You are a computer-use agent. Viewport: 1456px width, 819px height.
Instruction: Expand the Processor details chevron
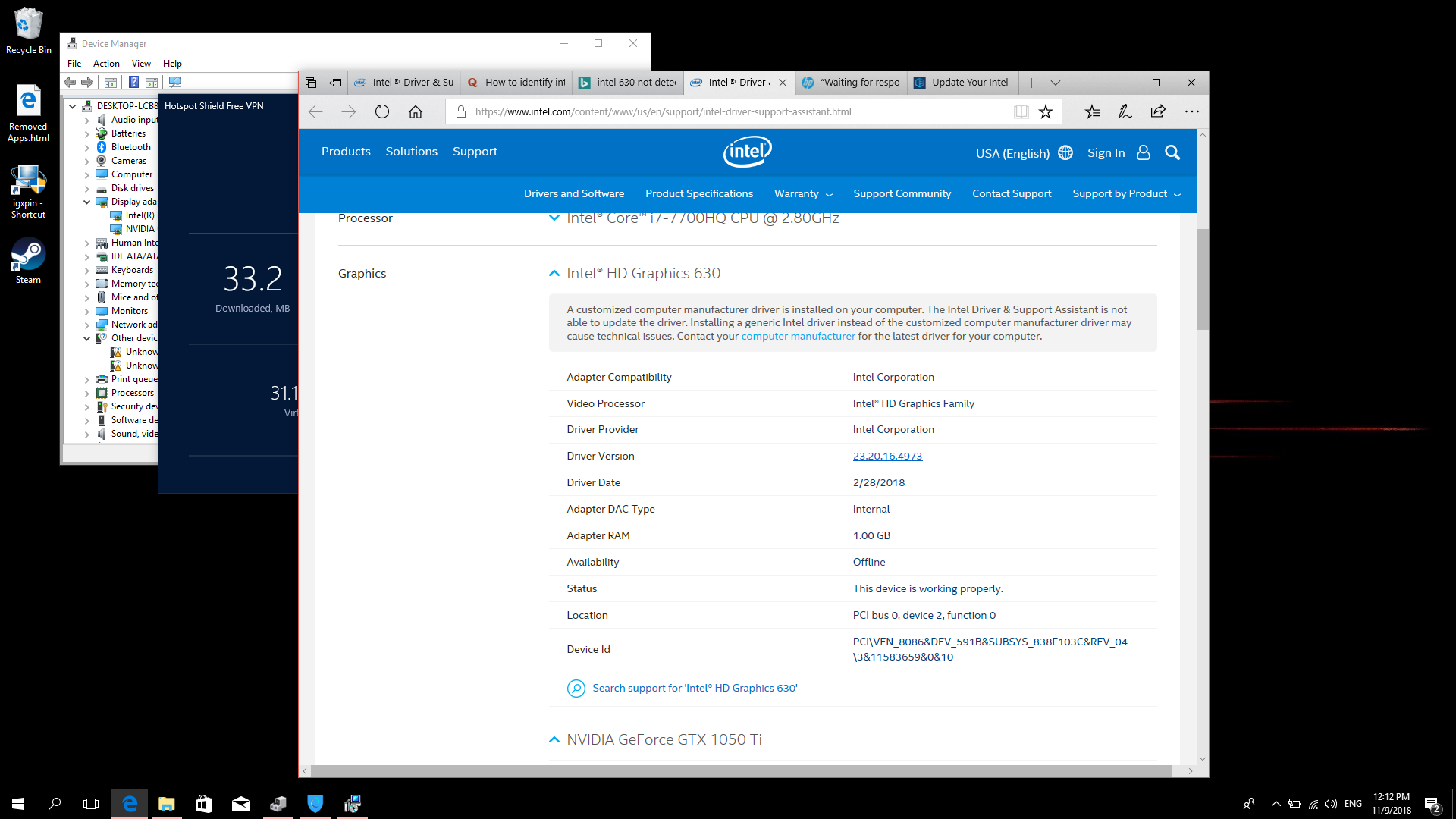point(553,218)
